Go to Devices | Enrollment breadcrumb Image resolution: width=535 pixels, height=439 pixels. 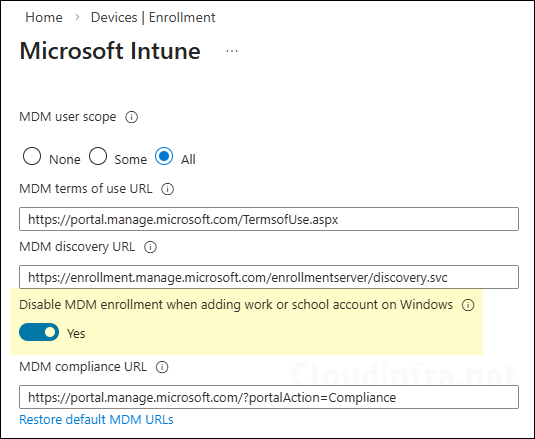(153, 17)
